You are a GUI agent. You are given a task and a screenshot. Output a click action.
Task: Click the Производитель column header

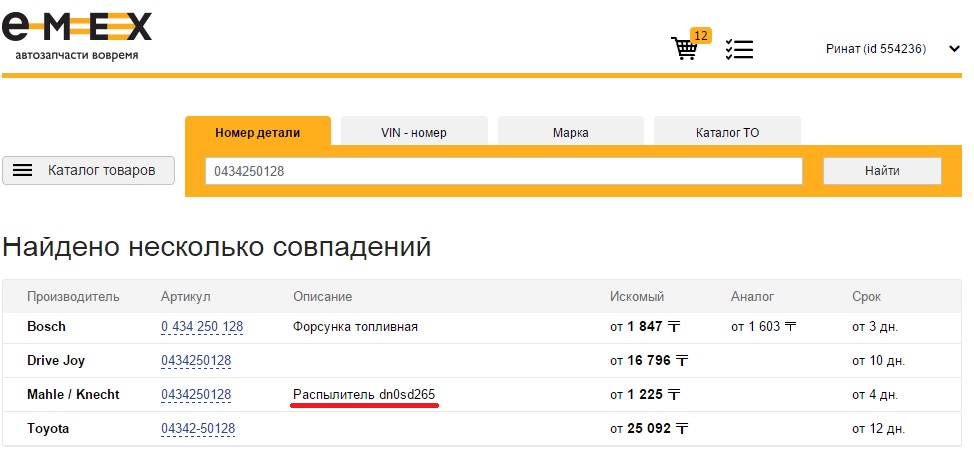[x=73, y=297]
